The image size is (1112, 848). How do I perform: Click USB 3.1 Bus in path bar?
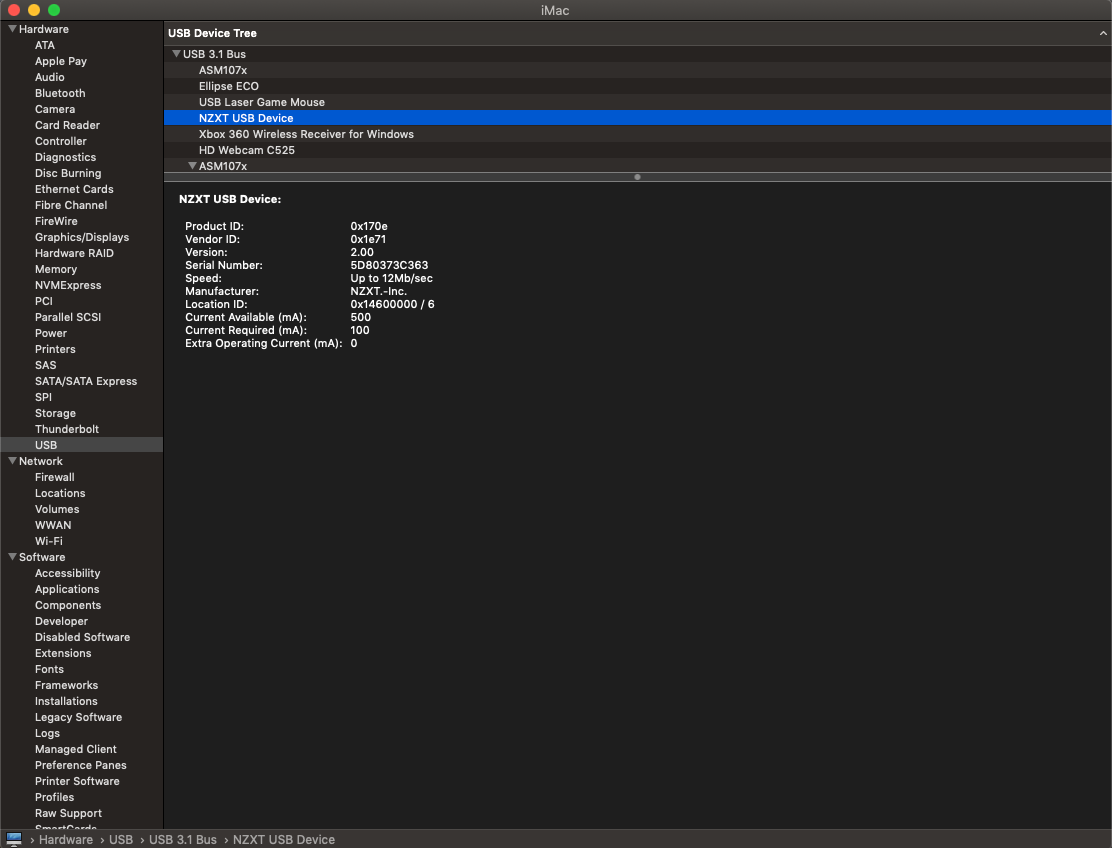pos(182,839)
